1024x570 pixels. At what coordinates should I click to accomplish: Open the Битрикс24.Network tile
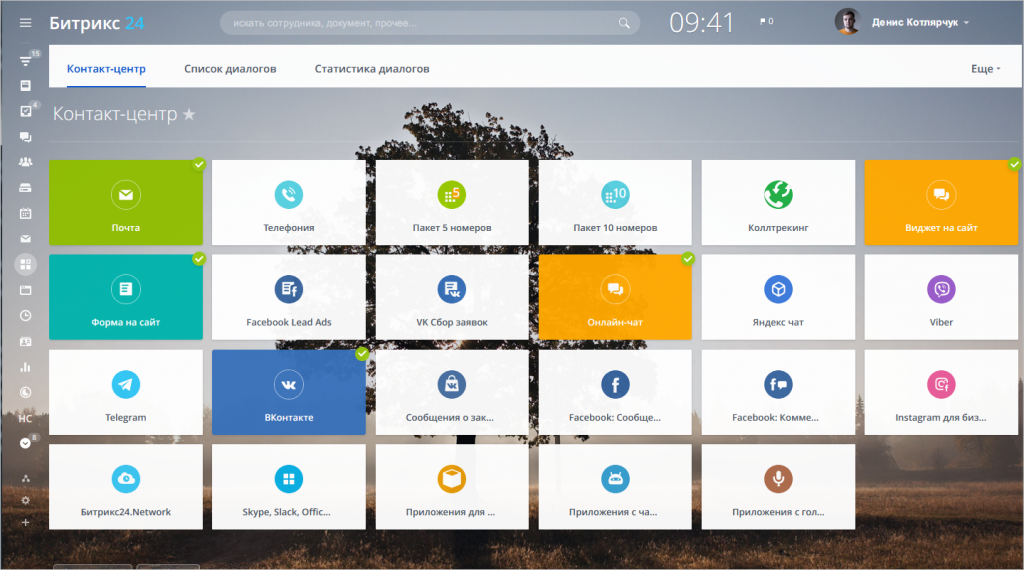pyautogui.click(x=125, y=487)
